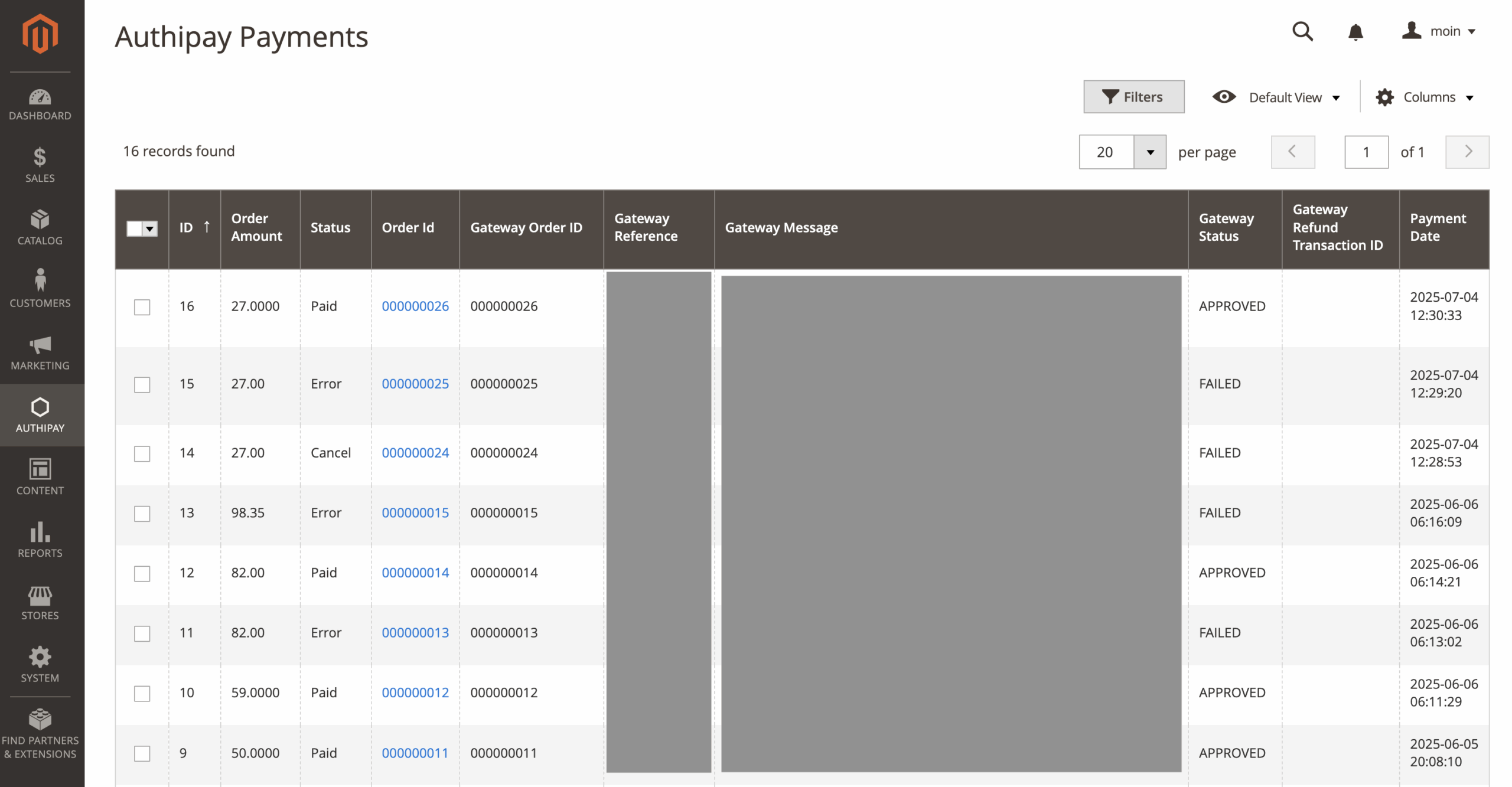Select the checkbox for row ID 12
The height and width of the screenshot is (787, 1512).
coord(142,574)
